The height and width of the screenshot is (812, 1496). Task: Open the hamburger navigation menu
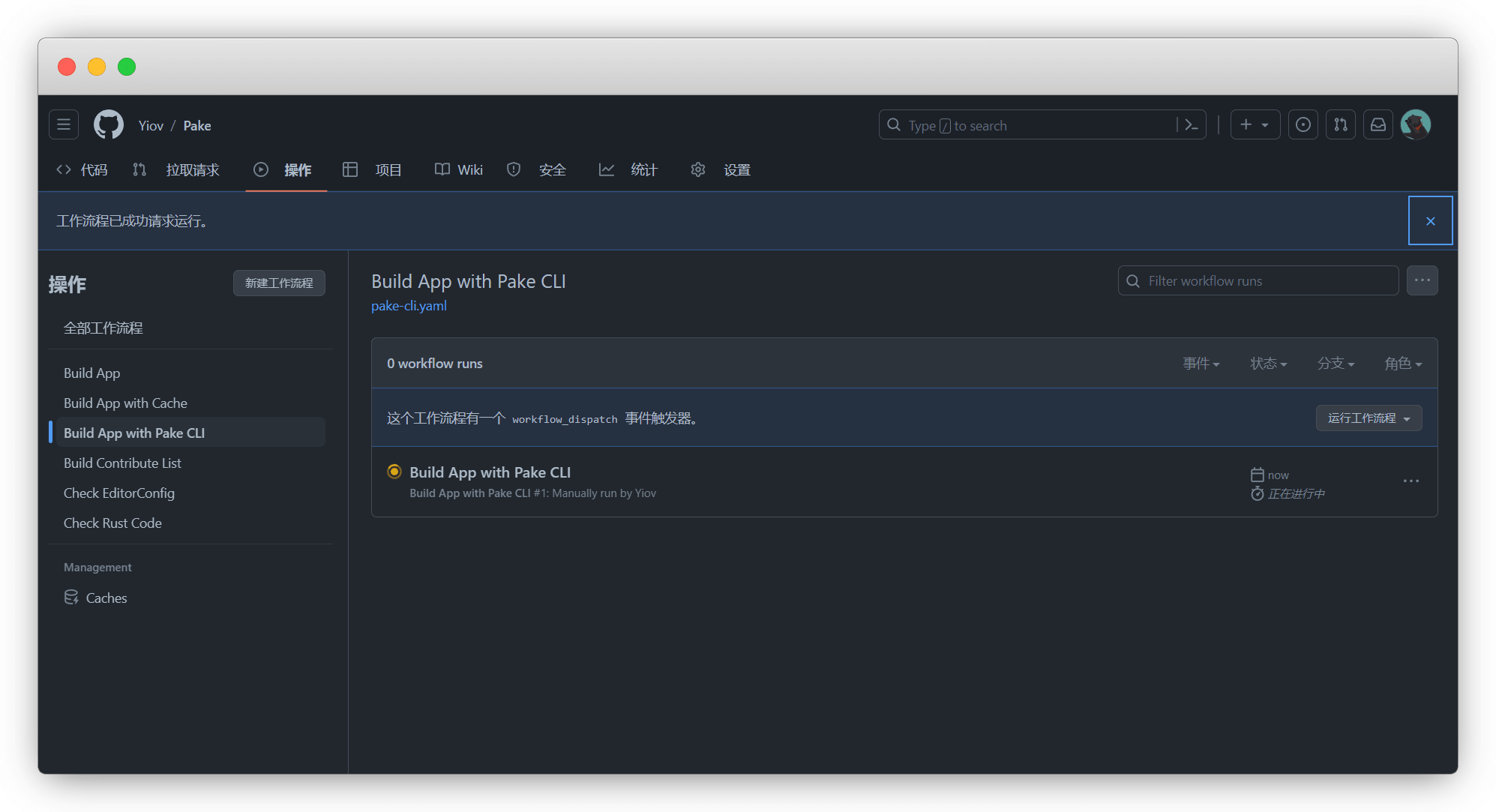pyautogui.click(x=64, y=125)
